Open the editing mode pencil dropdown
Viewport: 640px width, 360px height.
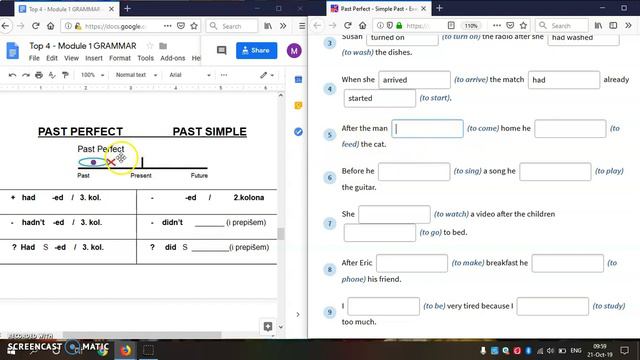(267, 75)
